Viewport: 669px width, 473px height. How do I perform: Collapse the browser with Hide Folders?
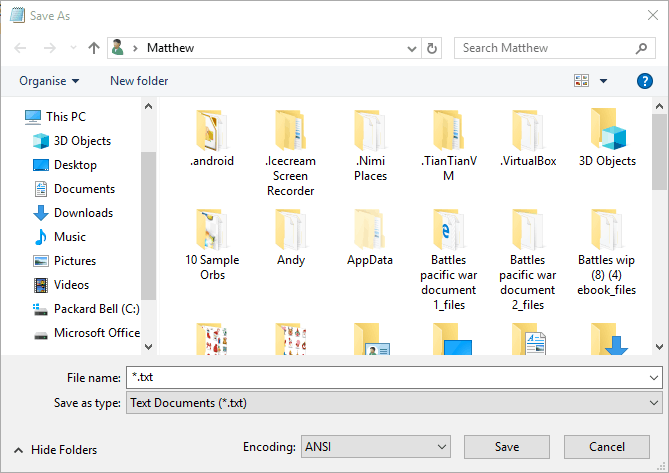(55, 450)
